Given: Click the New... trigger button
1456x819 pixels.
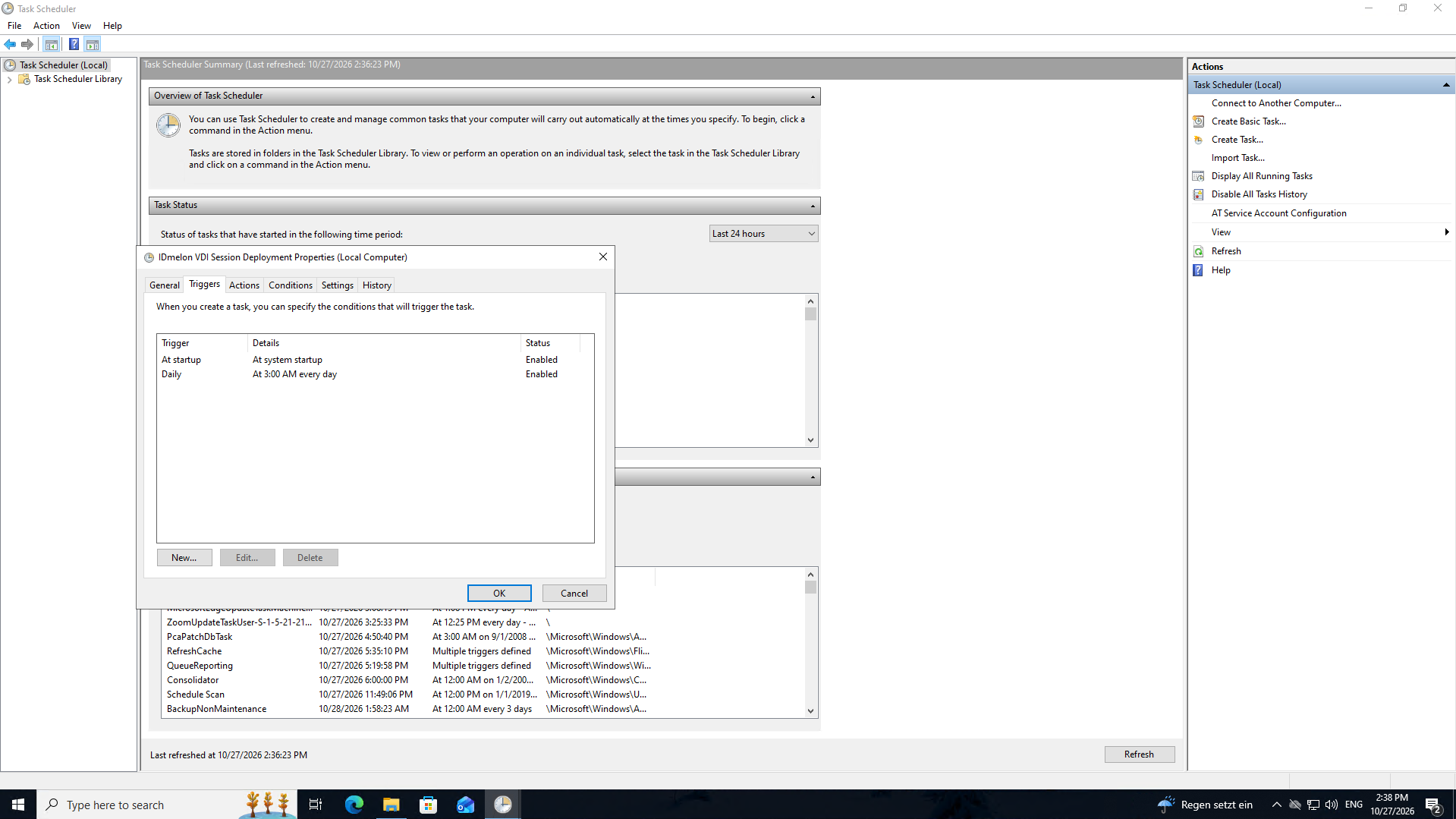Looking at the screenshot, I should [184, 558].
